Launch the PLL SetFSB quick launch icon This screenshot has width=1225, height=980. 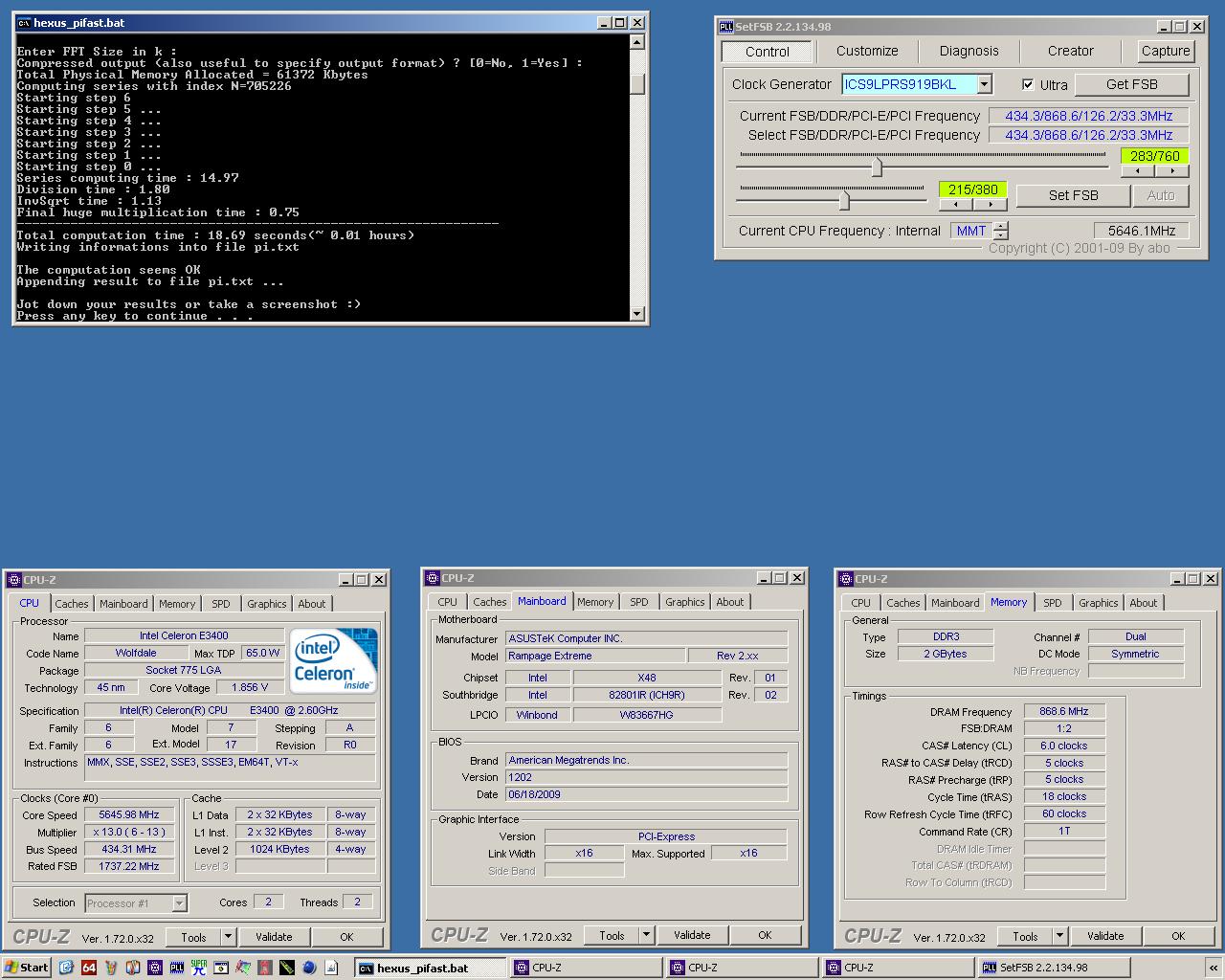177,968
